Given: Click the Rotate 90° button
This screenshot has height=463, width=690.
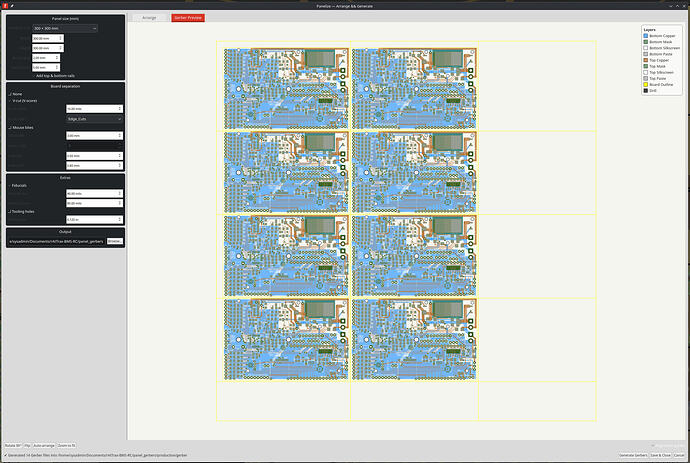Looking at the screenshot, I should tap(13, 445).
